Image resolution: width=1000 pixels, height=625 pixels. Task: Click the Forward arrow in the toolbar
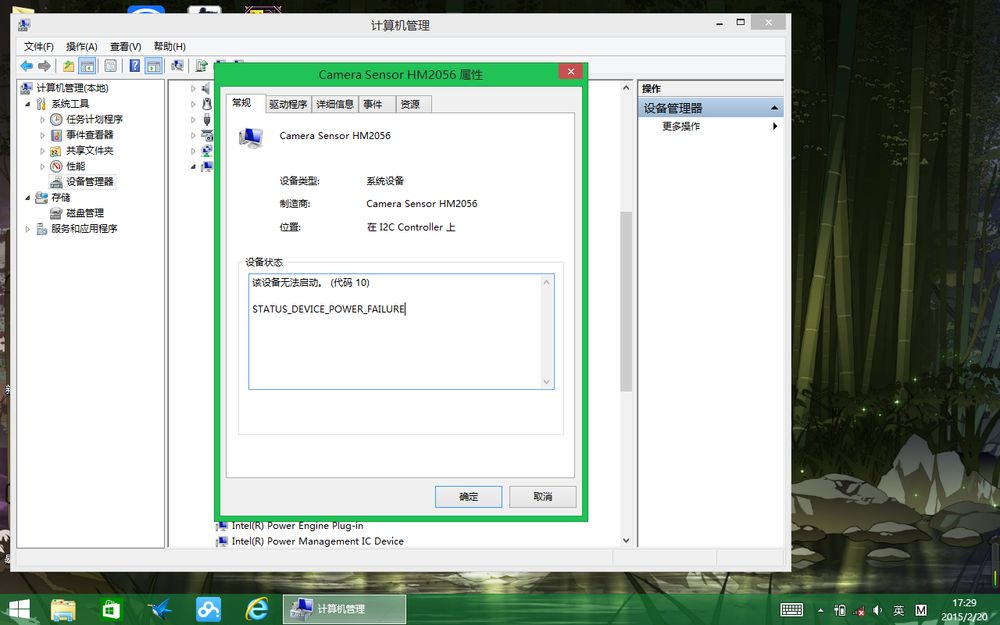coord(44,66)
